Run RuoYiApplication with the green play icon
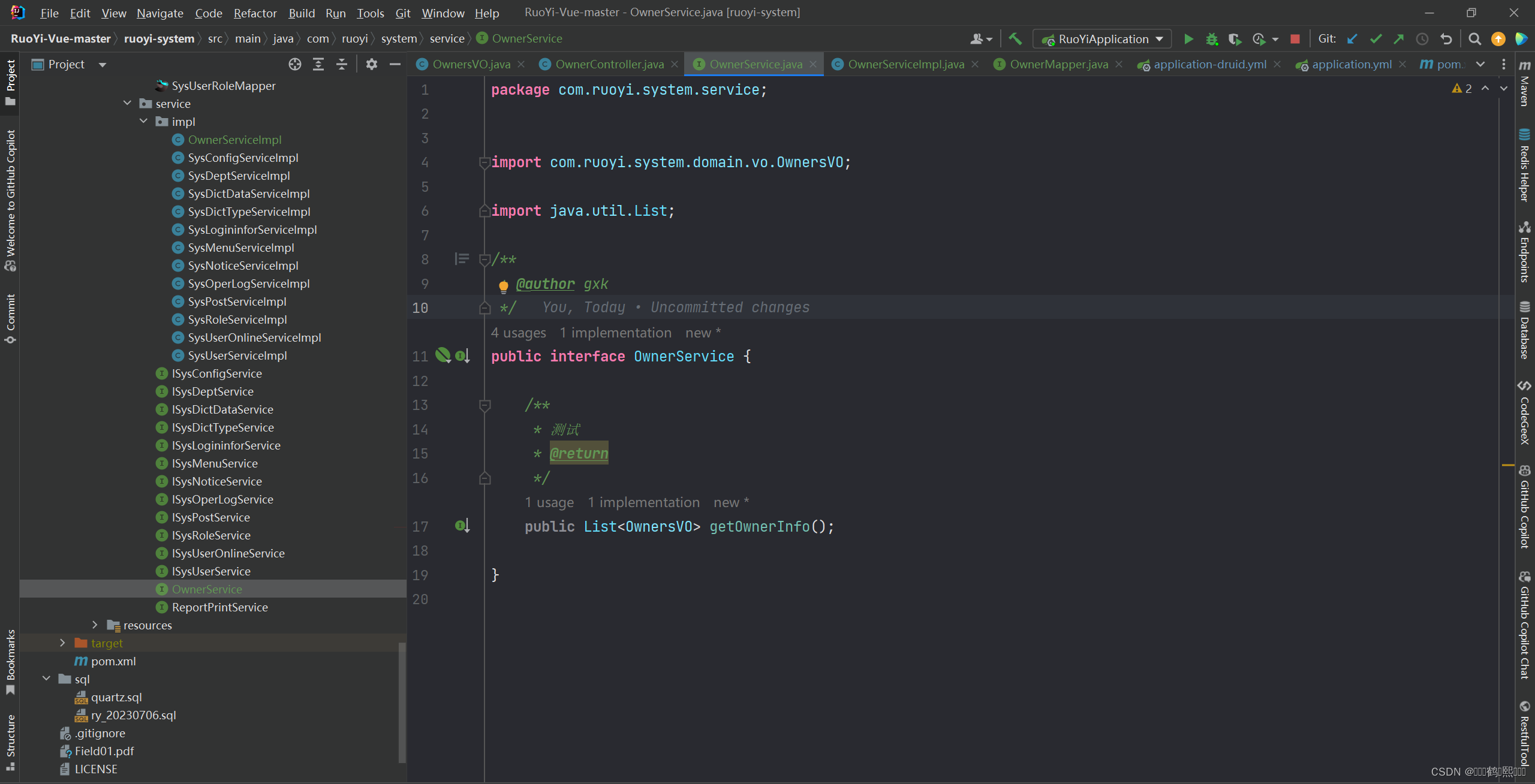This screenshot has height=784, width=1535. [x=1188, y=39]
